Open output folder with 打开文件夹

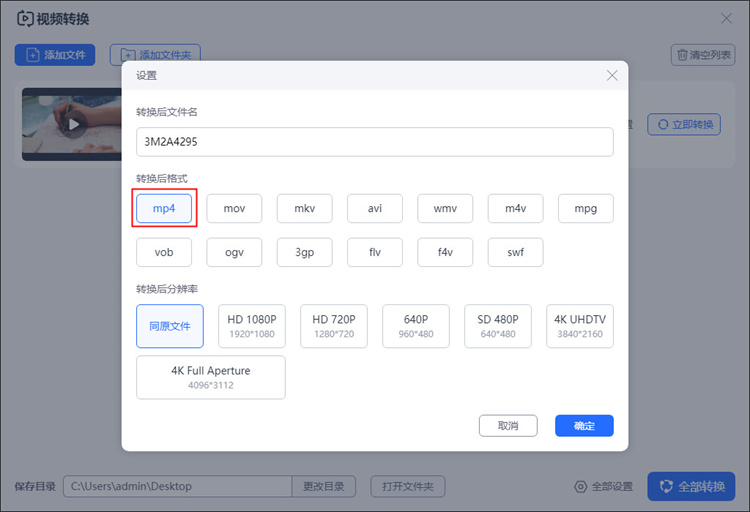(x=408, y=486)
